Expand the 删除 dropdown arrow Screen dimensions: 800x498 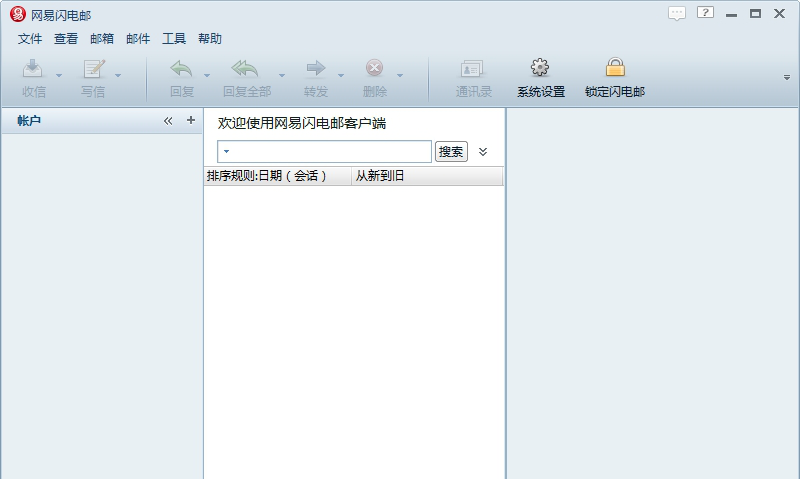click(400, 76)
